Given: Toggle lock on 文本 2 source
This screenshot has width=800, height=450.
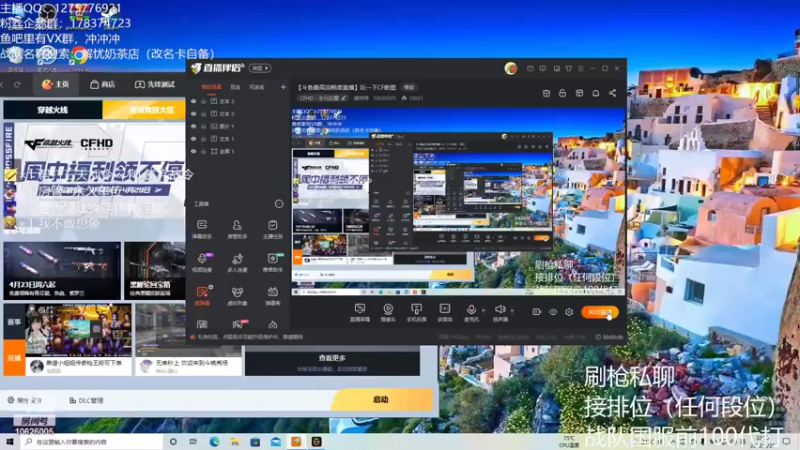Looking at the screenshot, I should coord(203,114).
